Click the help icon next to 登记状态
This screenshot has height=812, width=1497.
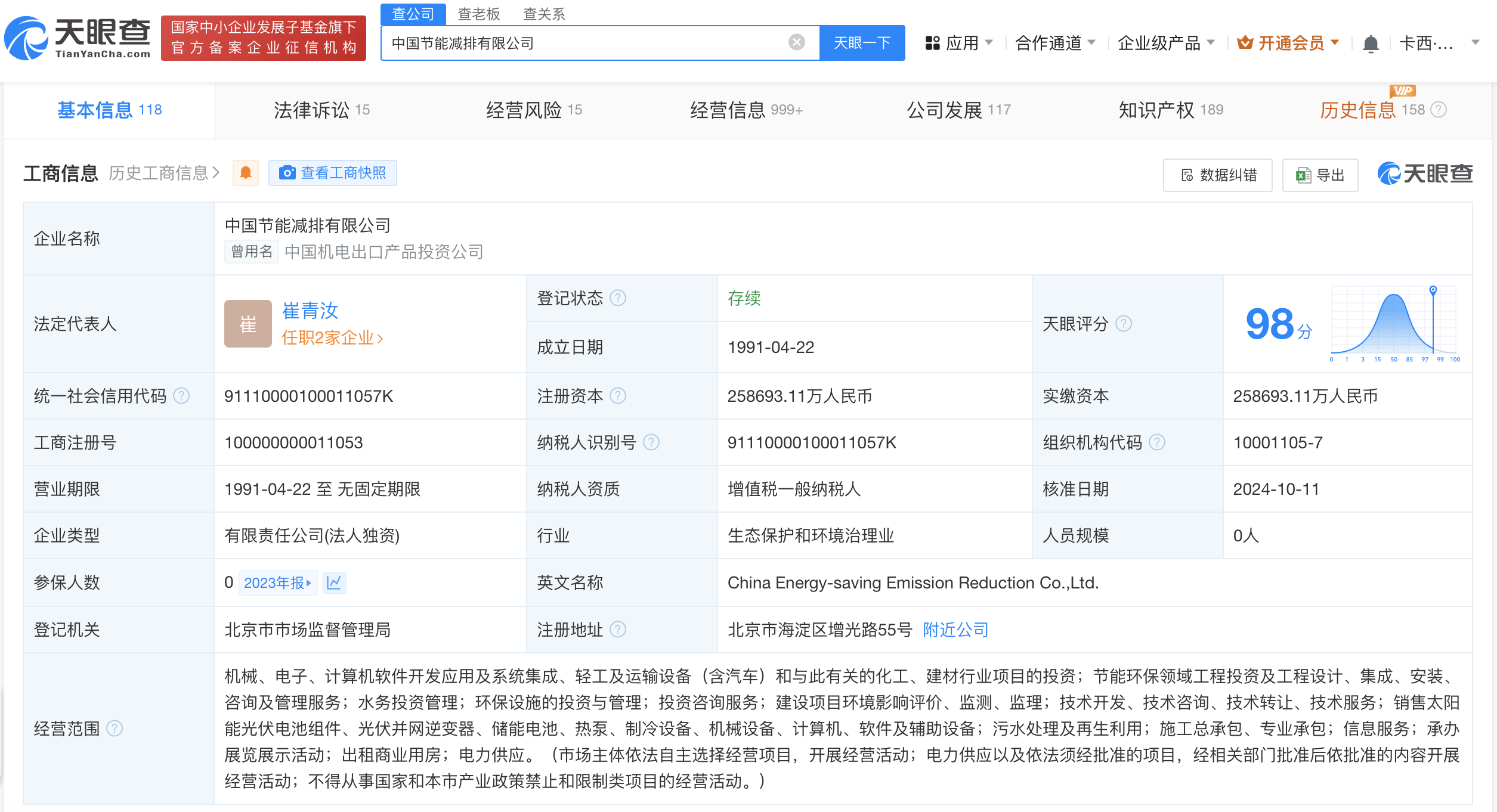tap(618, 298)
